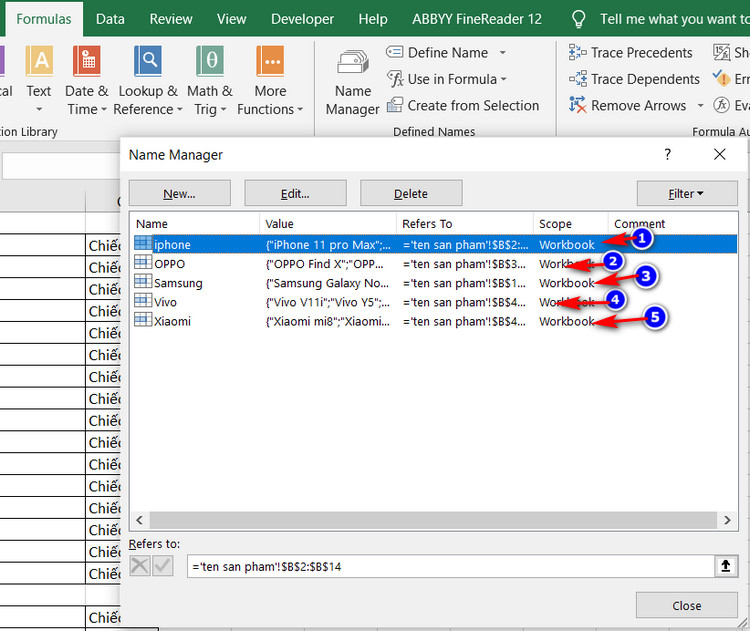Click Remove Arrows

tap(628, 105)
